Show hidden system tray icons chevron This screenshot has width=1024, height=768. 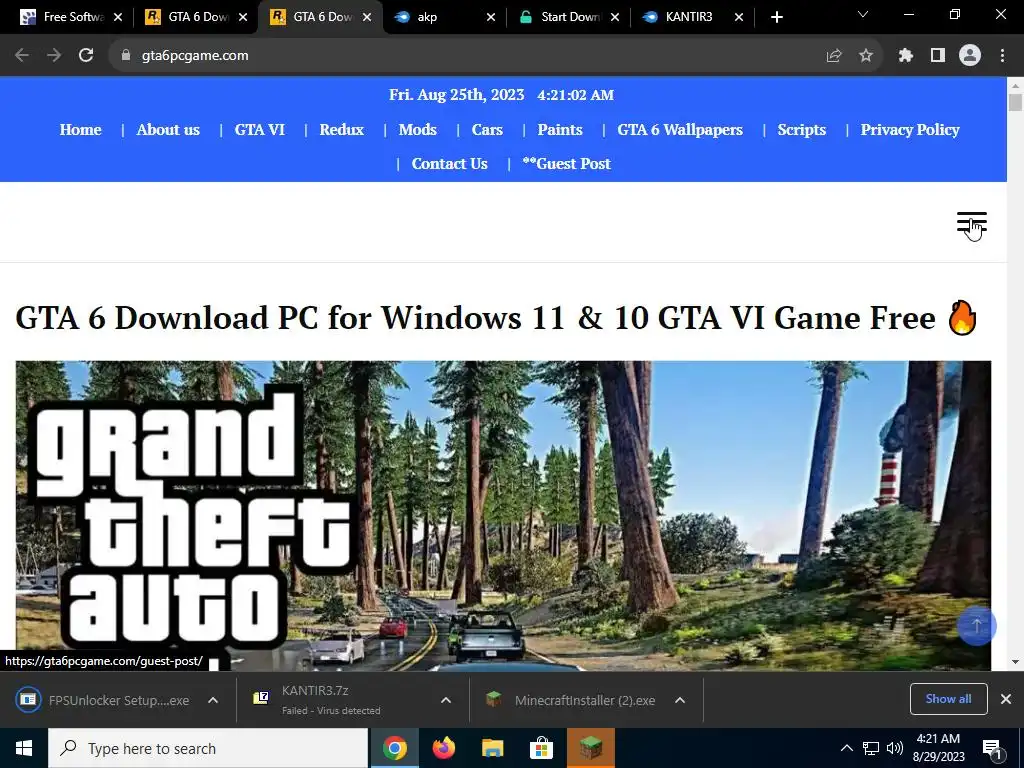click(x=846, y=748)
